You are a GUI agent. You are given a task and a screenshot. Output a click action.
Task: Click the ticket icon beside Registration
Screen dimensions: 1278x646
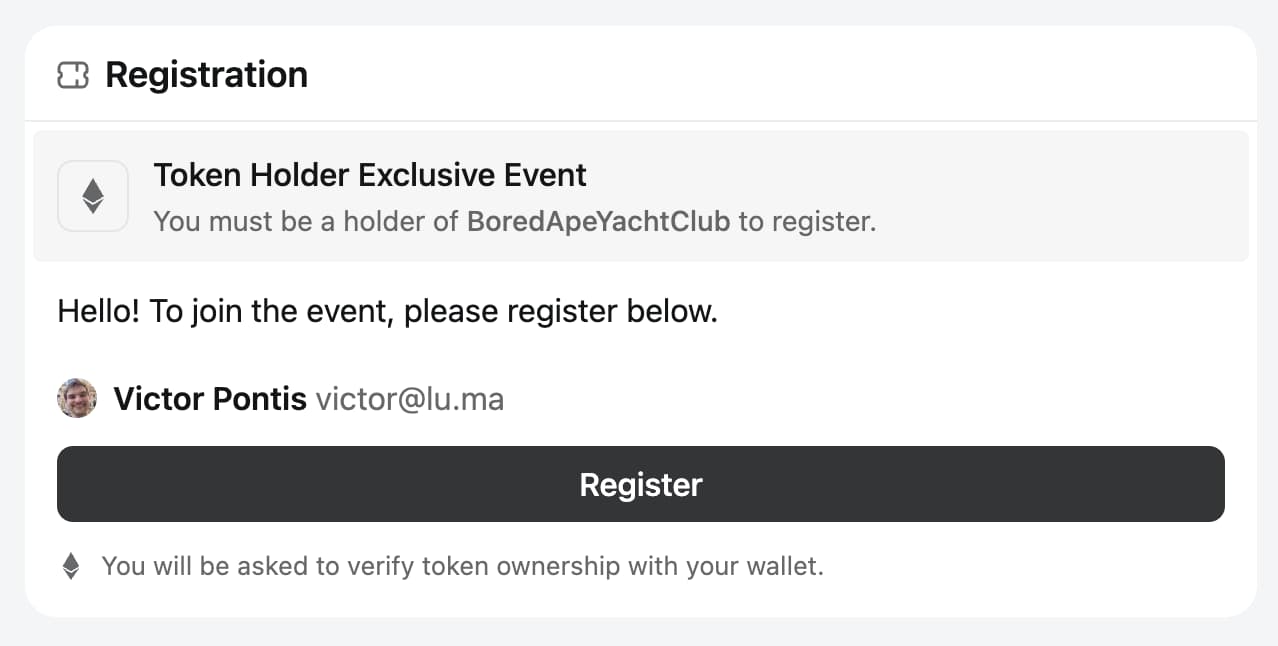pyautogui.click(x=73, y=75)
